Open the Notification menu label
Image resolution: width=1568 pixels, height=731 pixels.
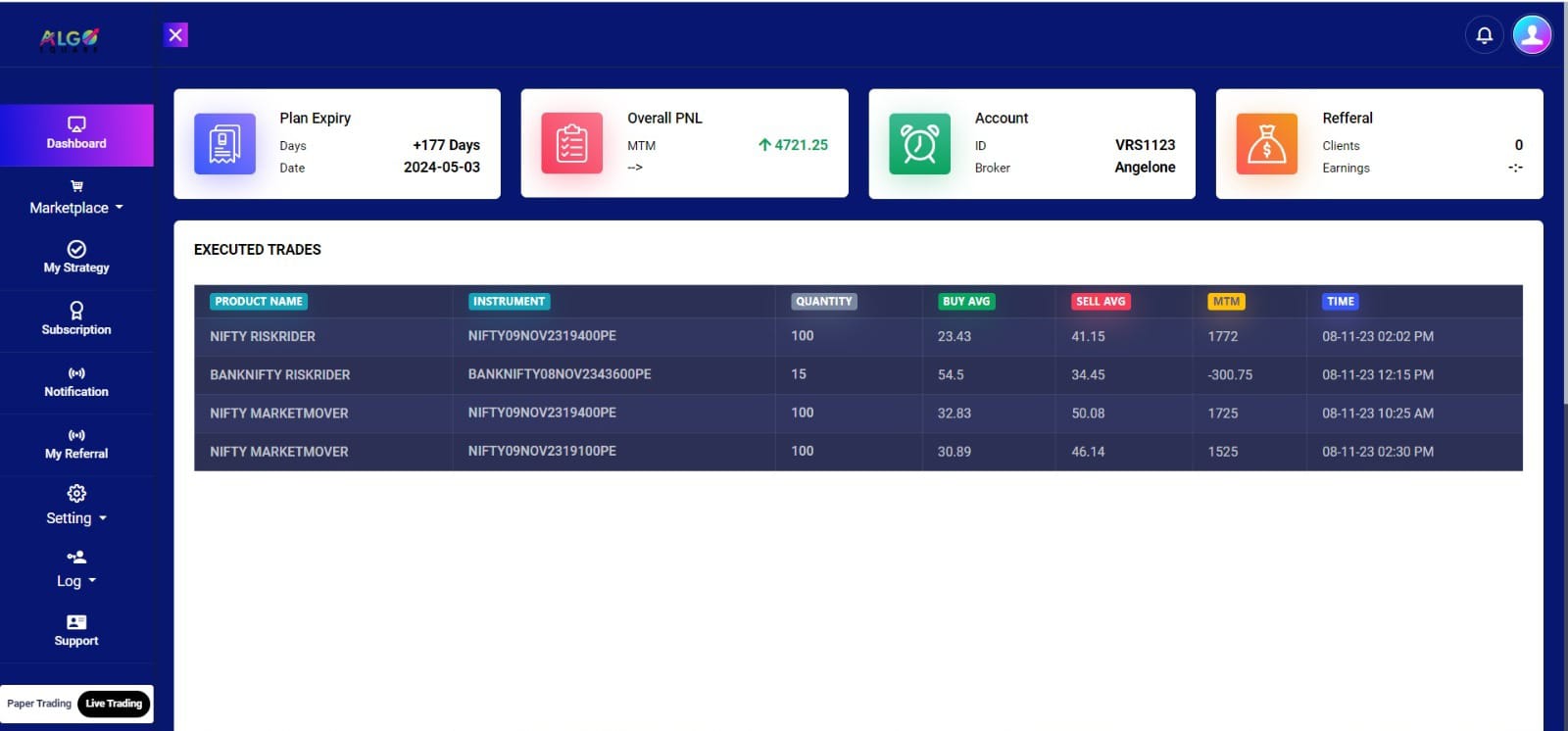76,392
